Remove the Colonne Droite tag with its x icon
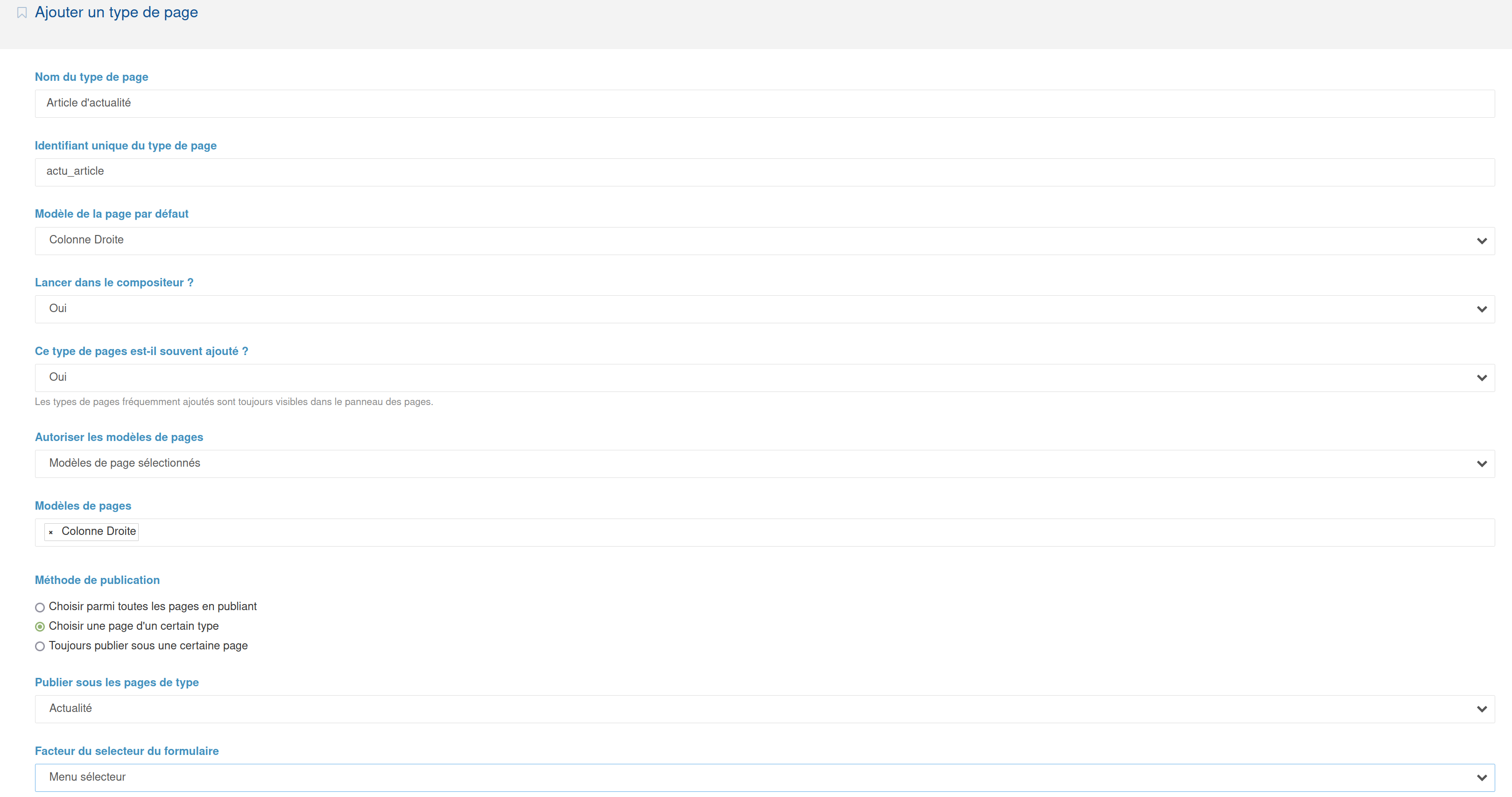Viewport: 1512px width, 797px height. click(51, 532)
